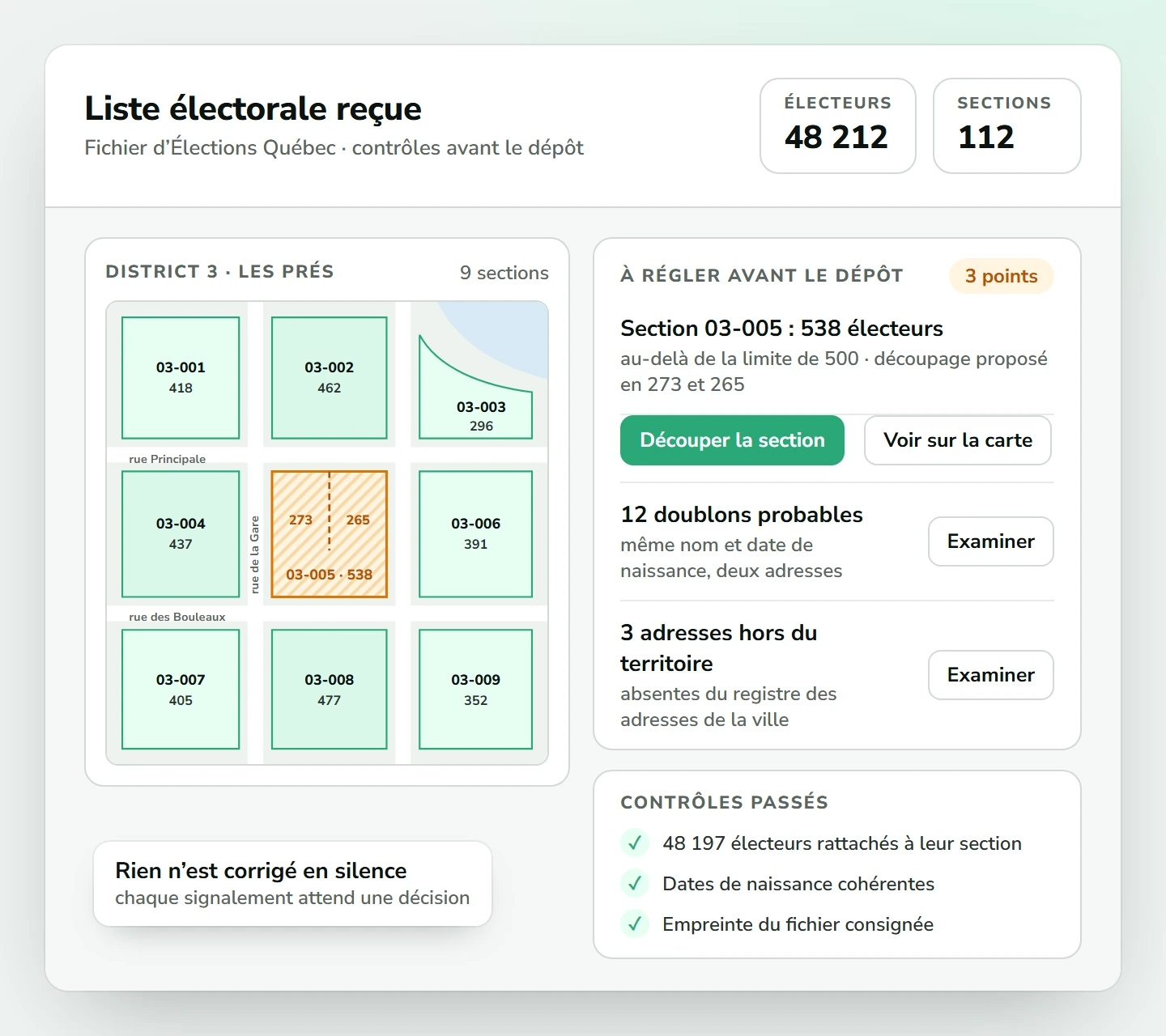Click the 265 proposed split half
The height and width of the screenshot is (1036, 1166).
tap(358, 520)
